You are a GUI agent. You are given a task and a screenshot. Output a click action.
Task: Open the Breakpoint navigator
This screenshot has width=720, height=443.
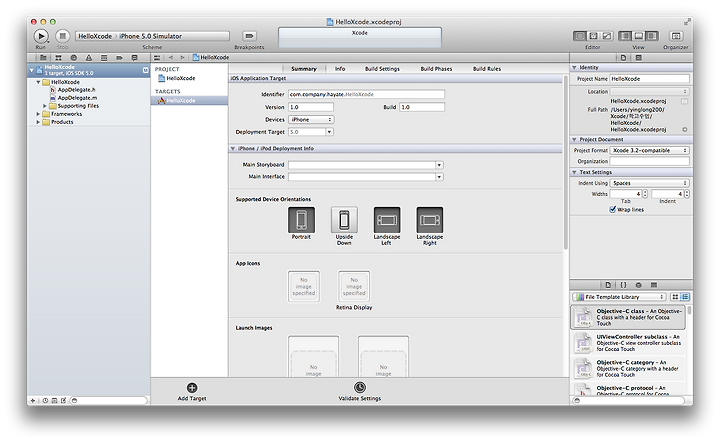coord(119,58)
